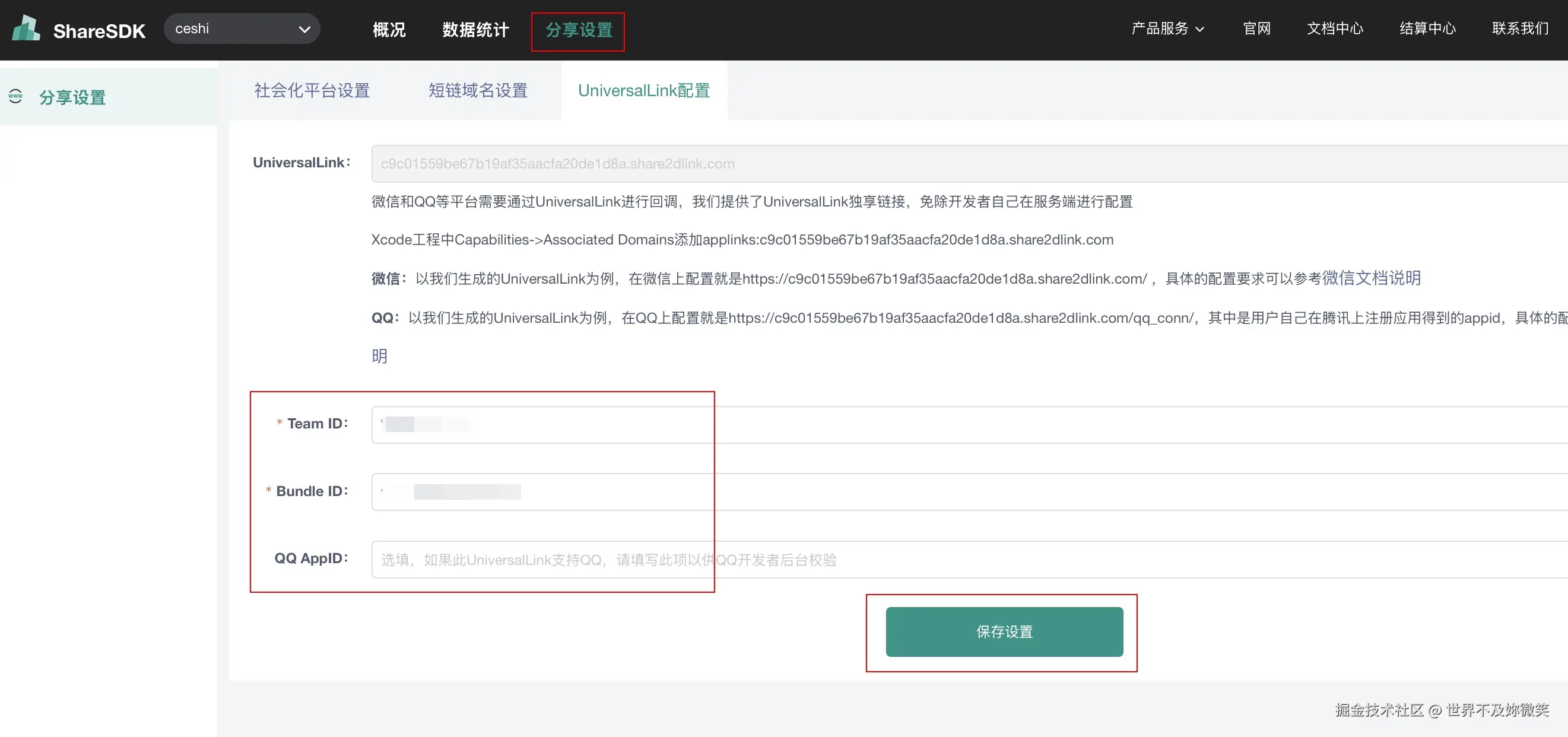Open 文档中心 in the header

(1335, 28)
